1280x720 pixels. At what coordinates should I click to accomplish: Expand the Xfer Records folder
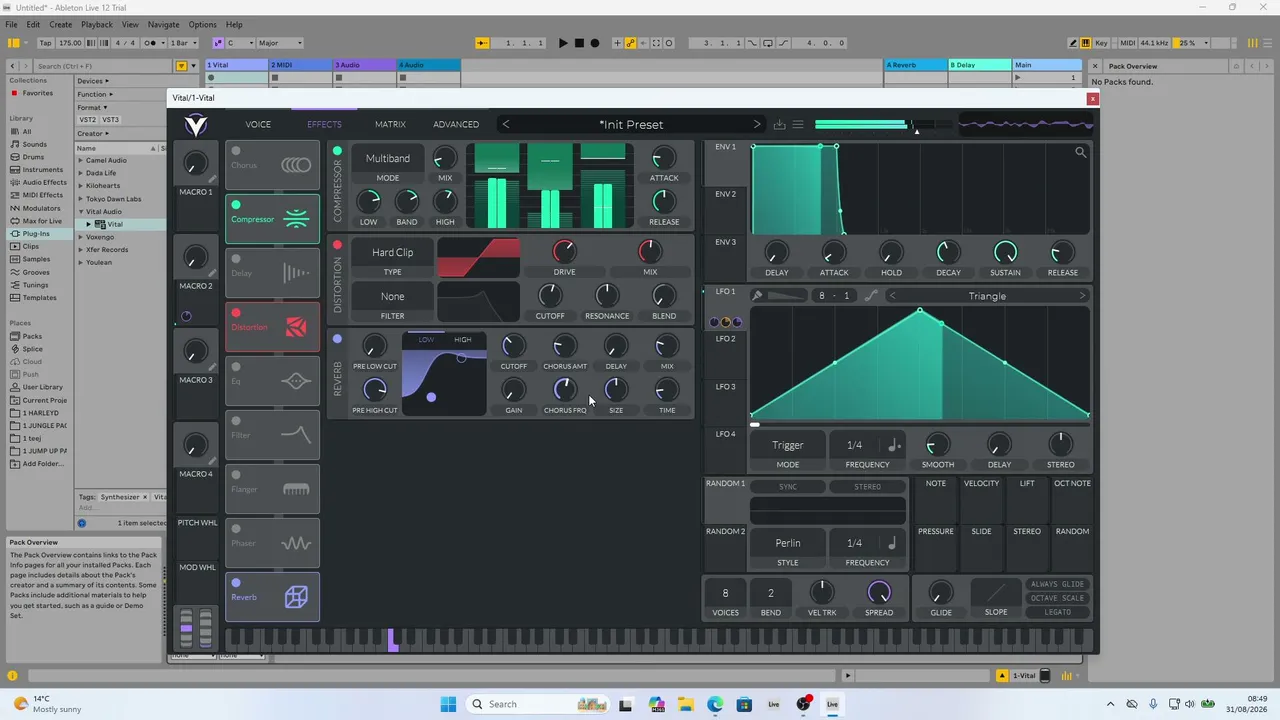tap(81, 250)
